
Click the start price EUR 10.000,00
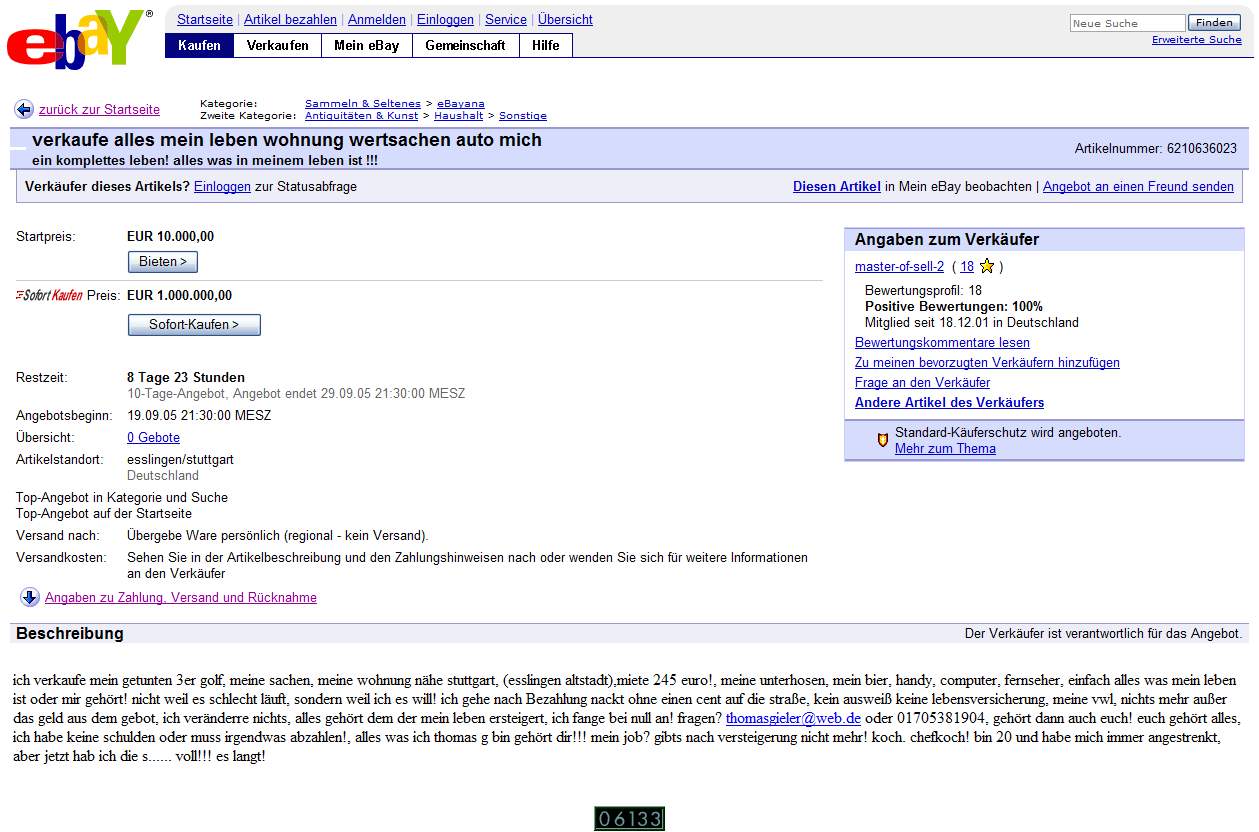tap(170, 237)
